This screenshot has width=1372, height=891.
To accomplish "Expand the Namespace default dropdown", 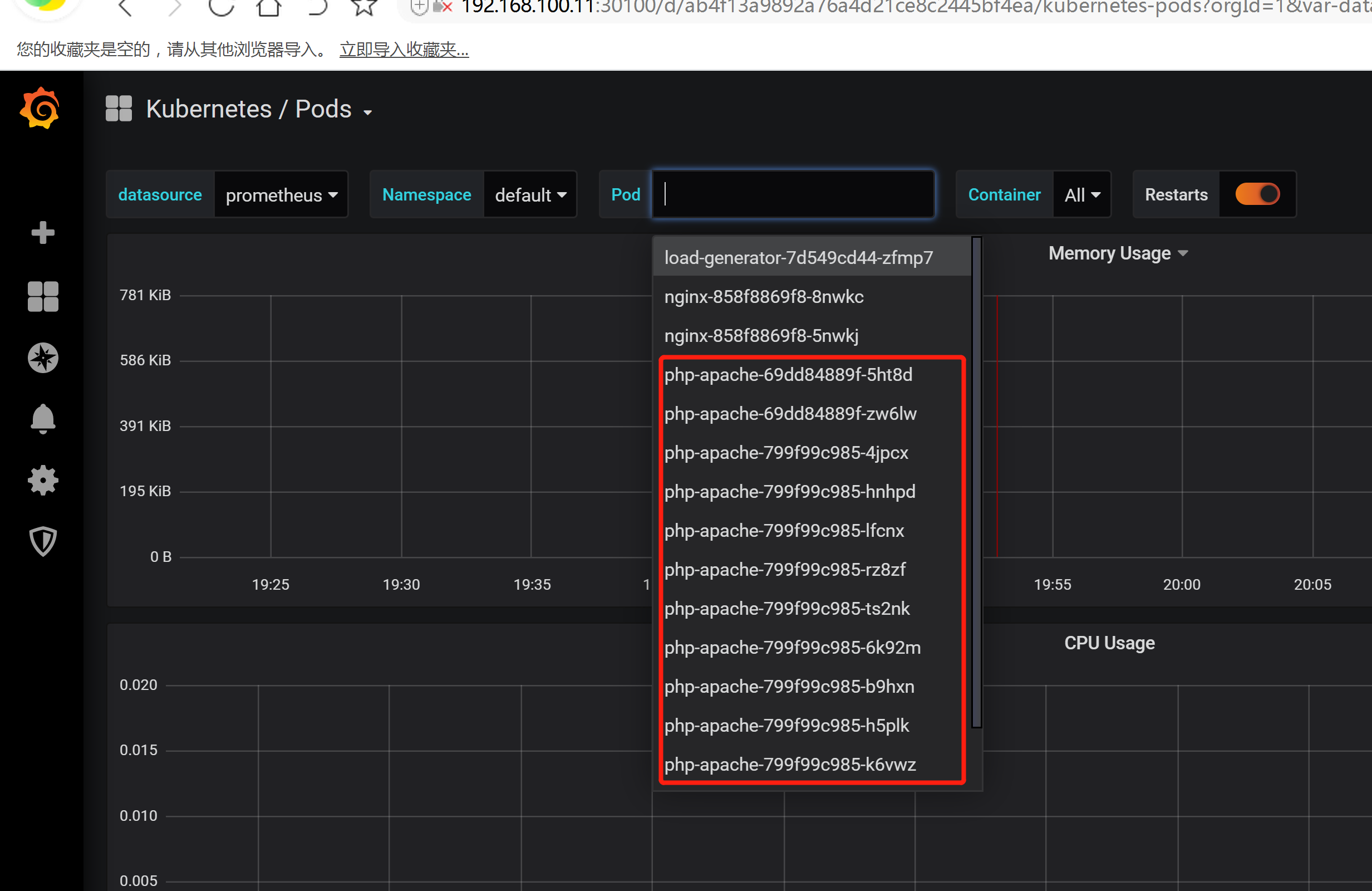I will pos(530,195).
